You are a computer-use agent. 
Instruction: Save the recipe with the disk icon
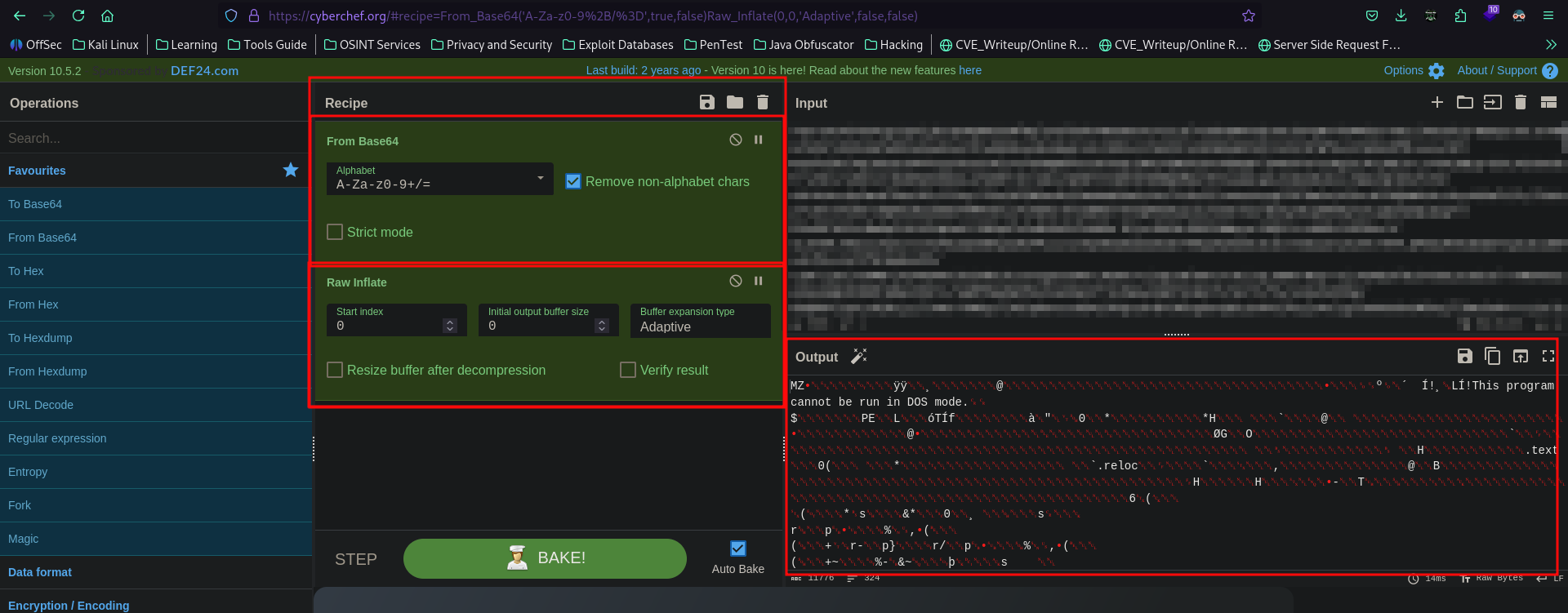706,102
